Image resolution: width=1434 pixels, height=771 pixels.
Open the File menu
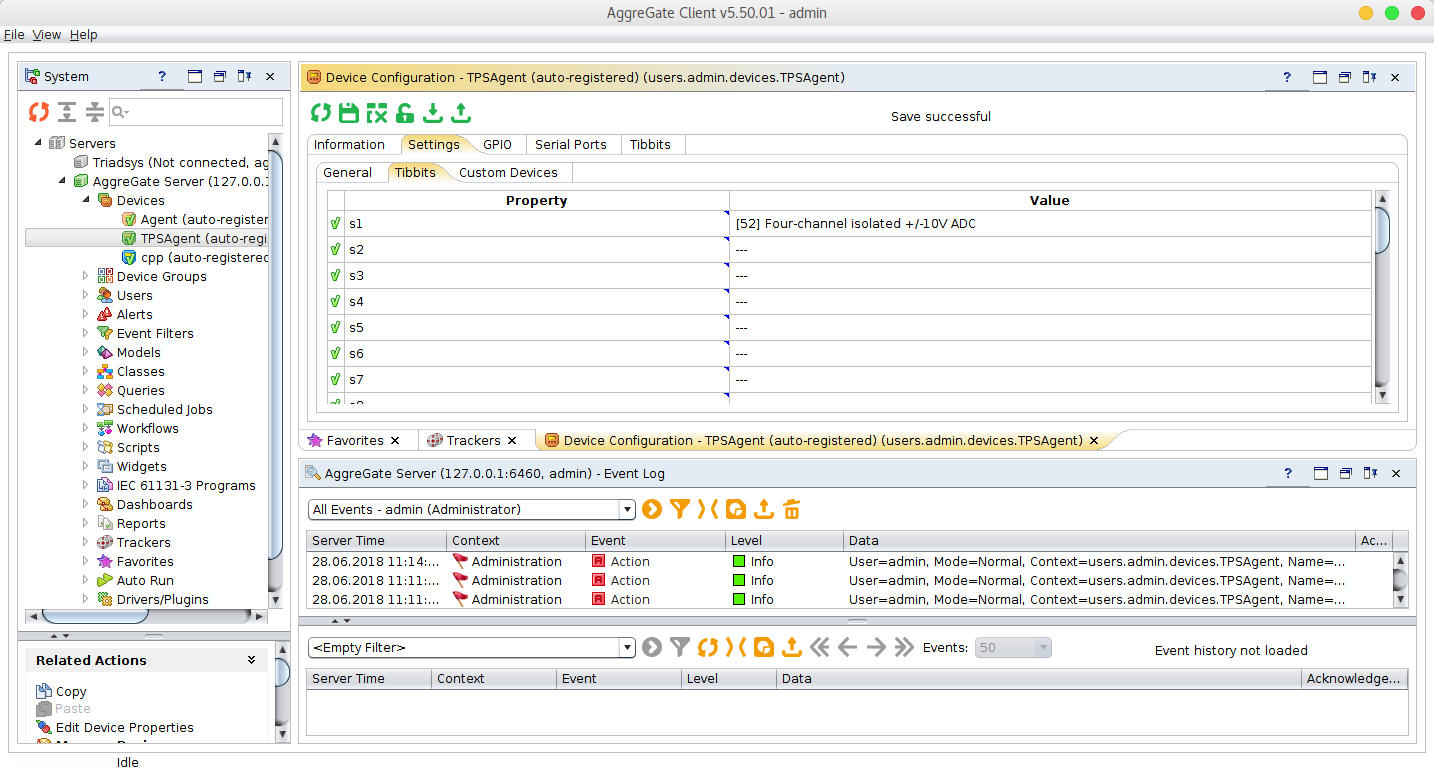click(x=14, y=34)
